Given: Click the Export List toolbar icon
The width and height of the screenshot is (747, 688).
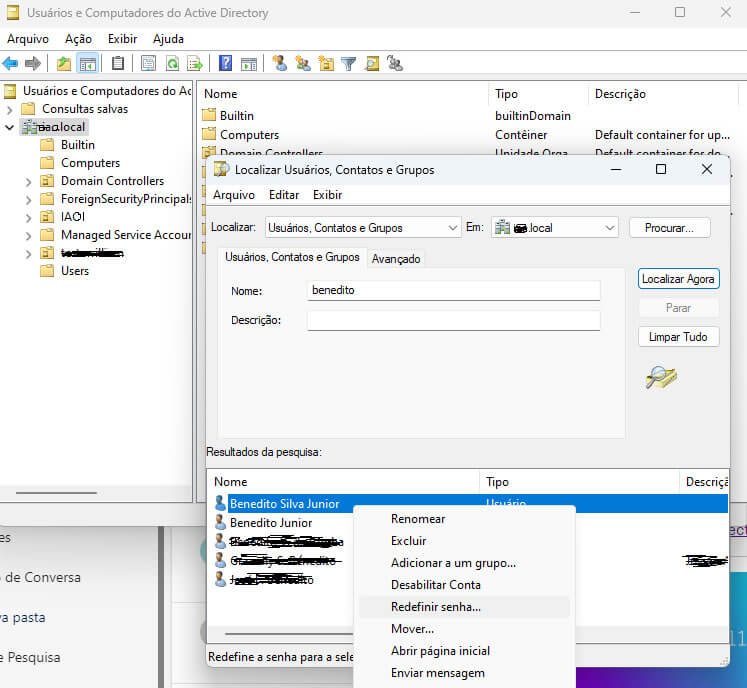Looking at the screenshot, I should pyautogui.click(x=195, y=63).
